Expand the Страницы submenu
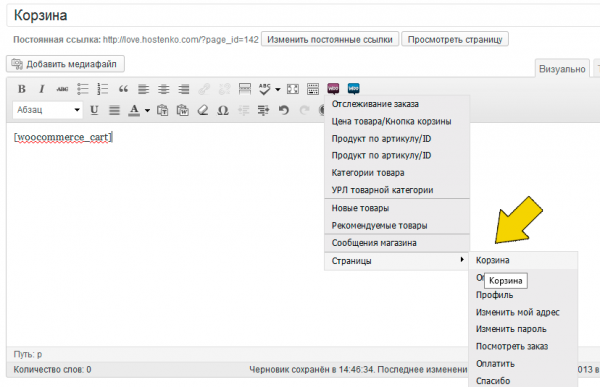This screenshot has width=600, height=387. pos(397,261)
